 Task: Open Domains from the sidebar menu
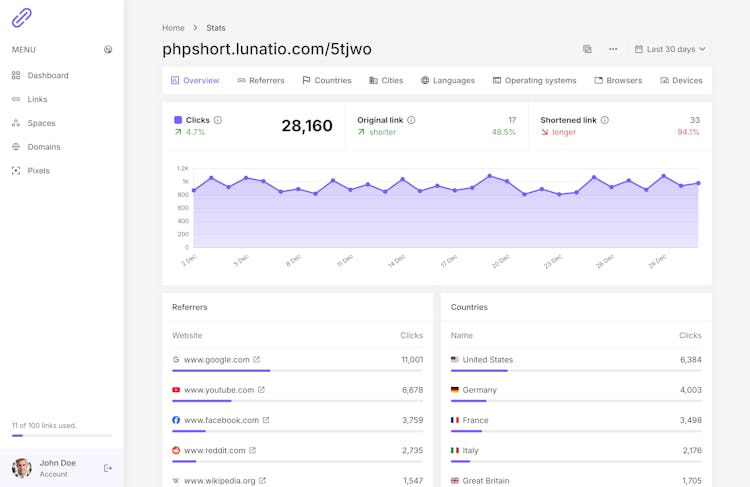44,147
